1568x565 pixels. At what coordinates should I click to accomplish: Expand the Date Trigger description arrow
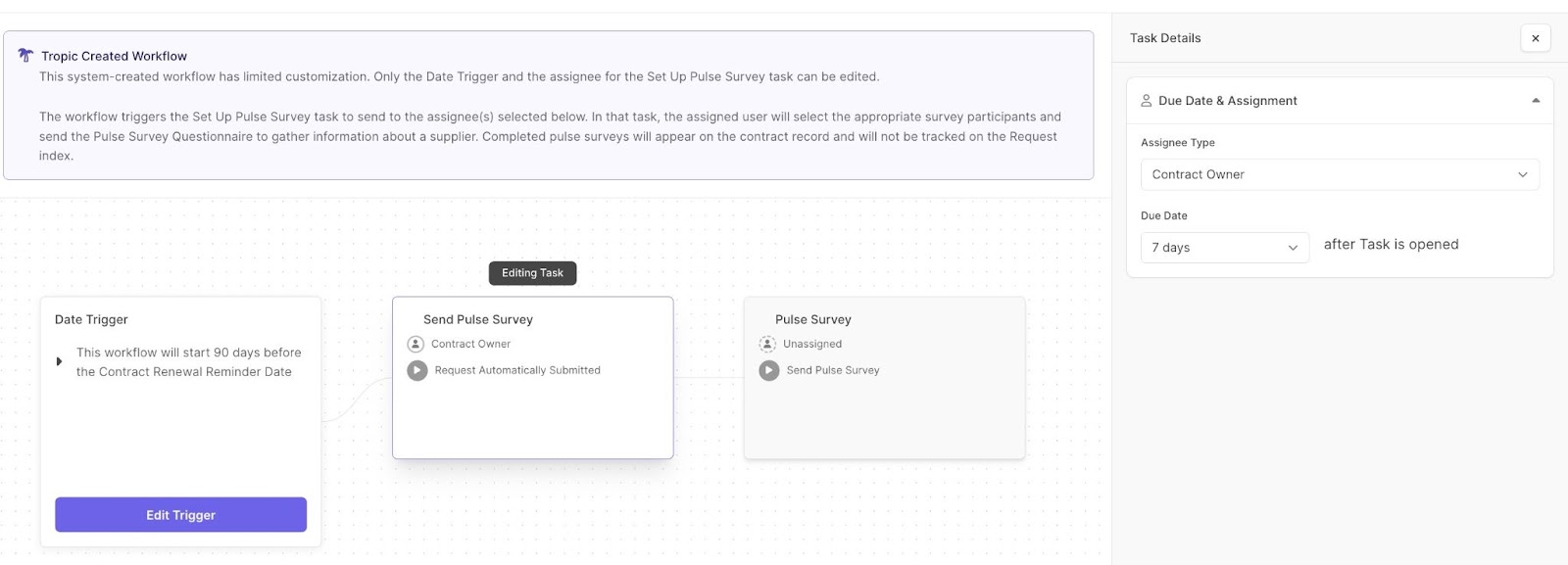(x=59, y=361)
